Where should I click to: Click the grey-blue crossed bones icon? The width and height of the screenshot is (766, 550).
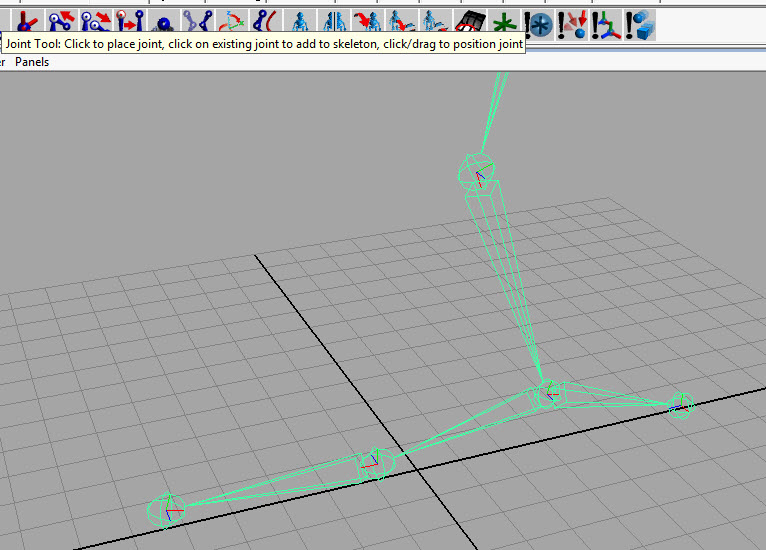[198, 22]
